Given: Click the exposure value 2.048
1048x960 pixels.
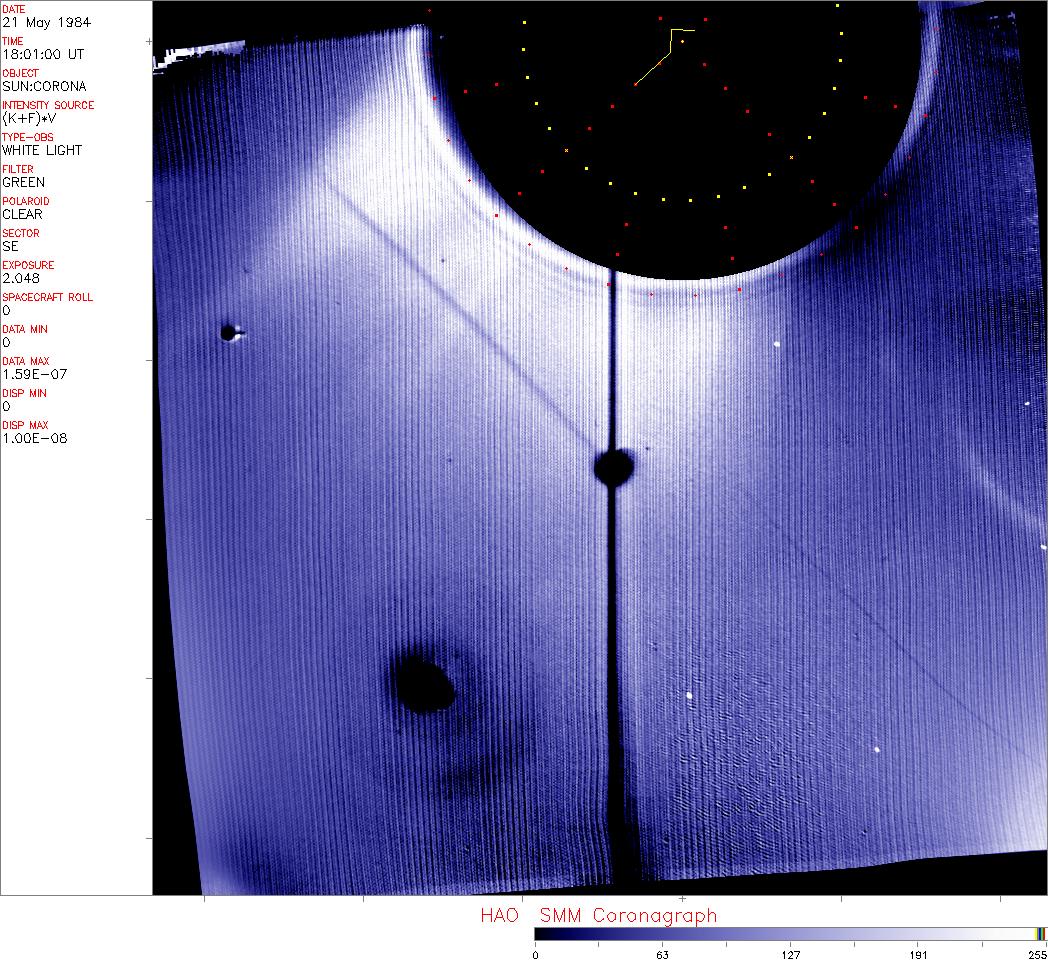Looking at the screenshot, I should pos(20,278).
